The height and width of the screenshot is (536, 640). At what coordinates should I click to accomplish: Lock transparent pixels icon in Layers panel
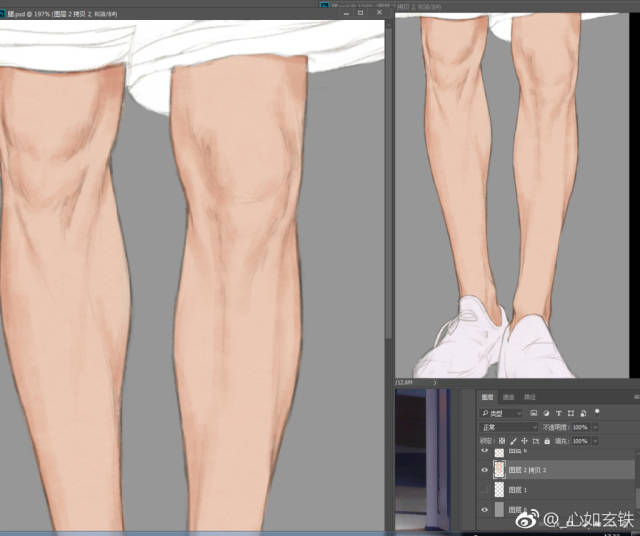[501, 440]
